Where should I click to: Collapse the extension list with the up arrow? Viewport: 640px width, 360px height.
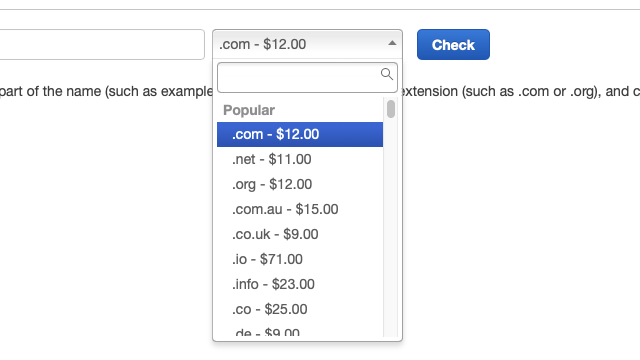tap(392, 43)
